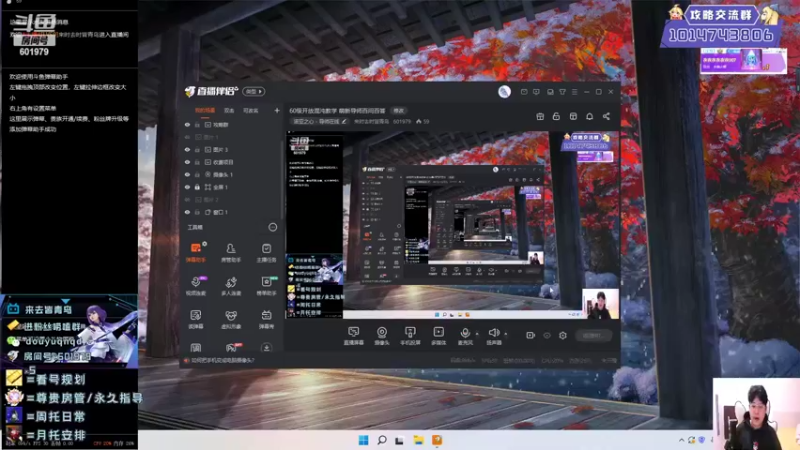800x450 pixels.
Task: Click the room number 601979 in the info bar
Action: (x=402, y=121)
